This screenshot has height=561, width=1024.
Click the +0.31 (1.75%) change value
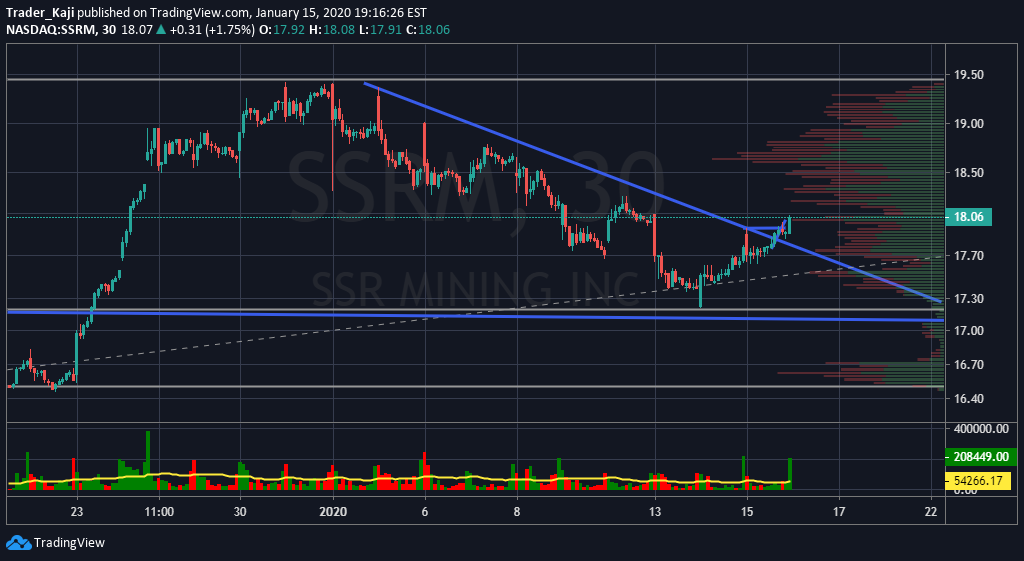[212, 30]
